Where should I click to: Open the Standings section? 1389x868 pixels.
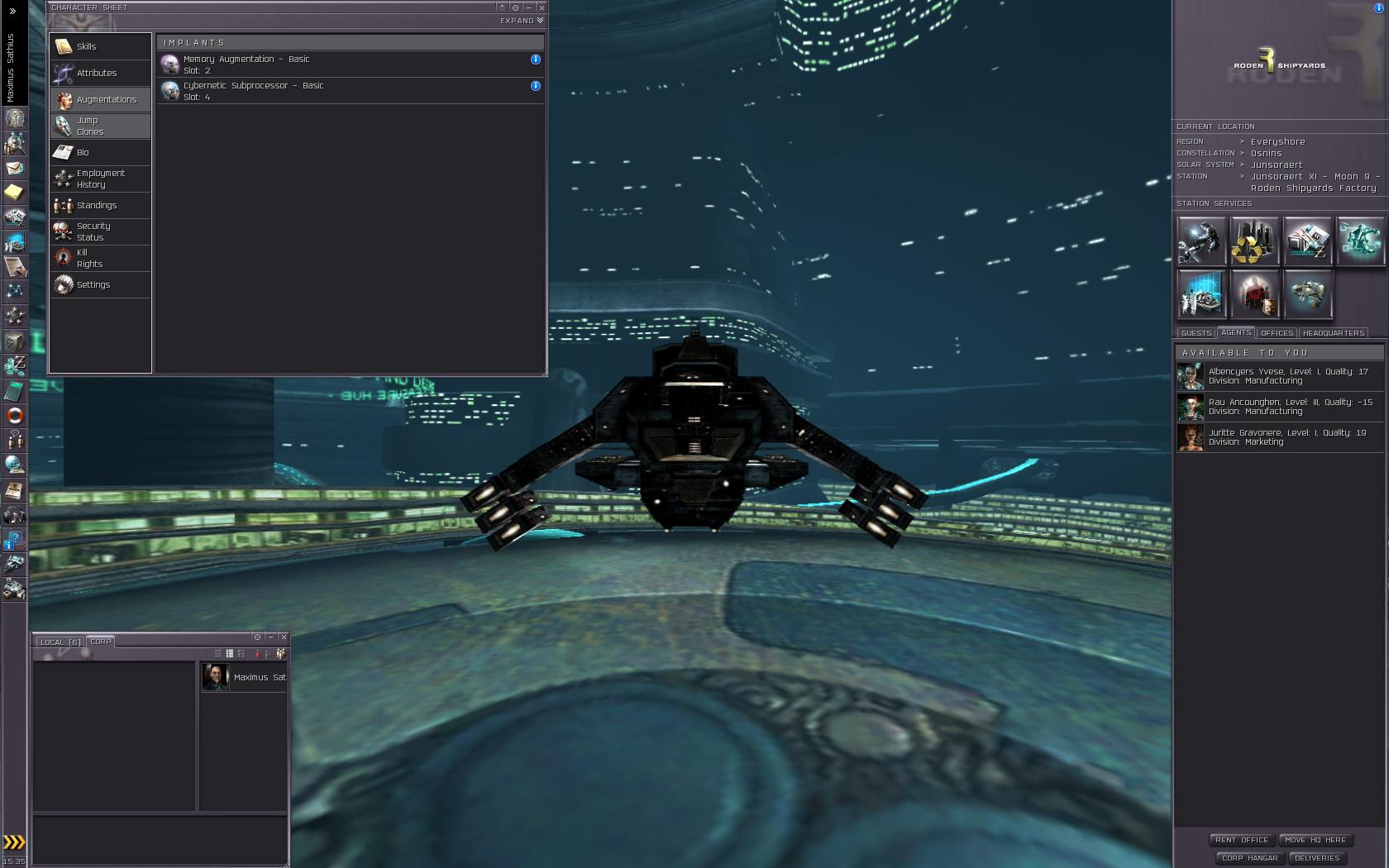click(x=100, y=205)
